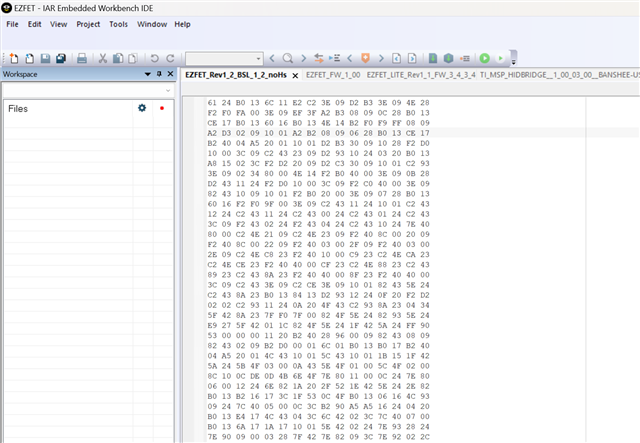Click Download and Debug green circle
Screen dimensions: 640x443
point(484,58)
